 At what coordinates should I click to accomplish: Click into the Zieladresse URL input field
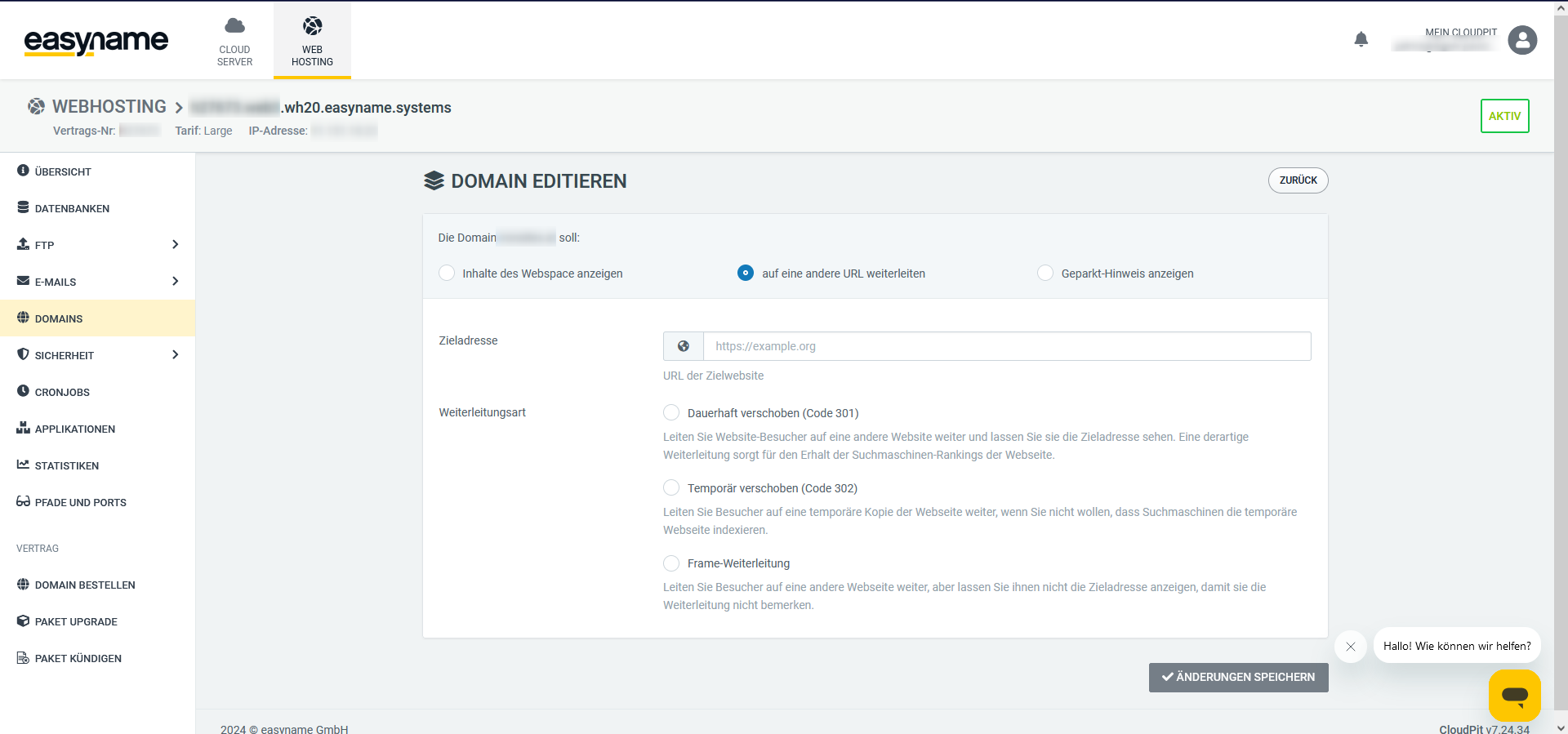pos(1006,346)
